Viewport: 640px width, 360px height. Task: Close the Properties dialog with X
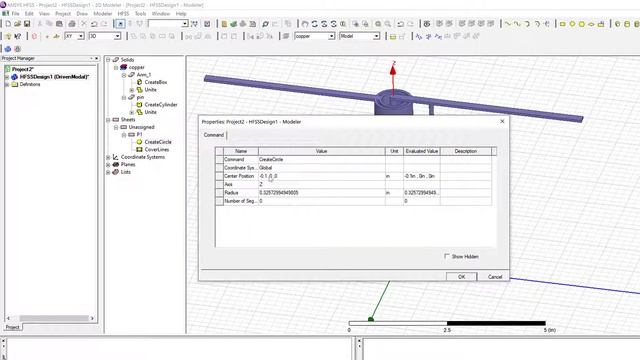502,121
